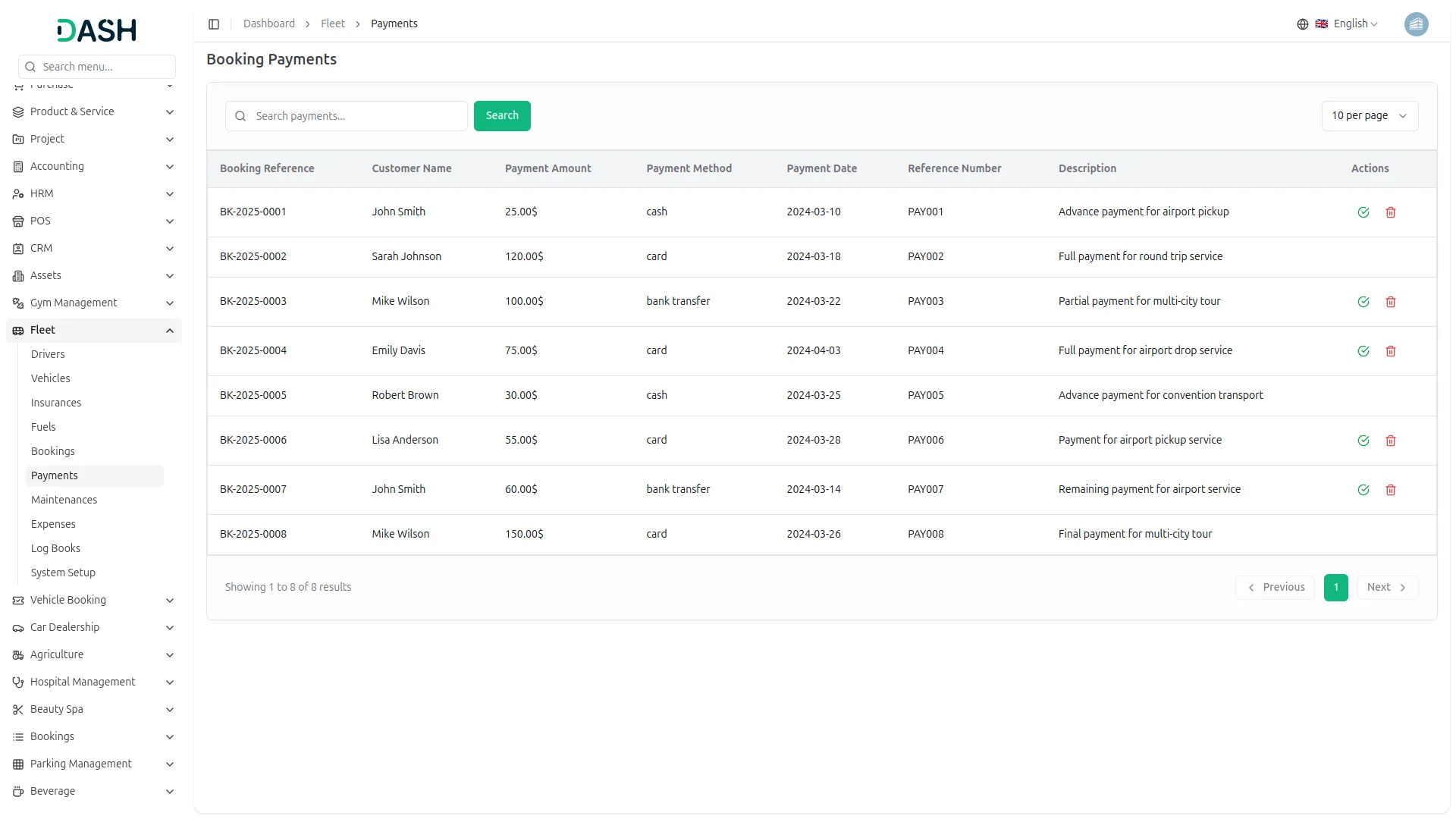The image size is (1456, 819).
Task: Delete Lisa Anderson's payment PAY006
Action: 1390,441
